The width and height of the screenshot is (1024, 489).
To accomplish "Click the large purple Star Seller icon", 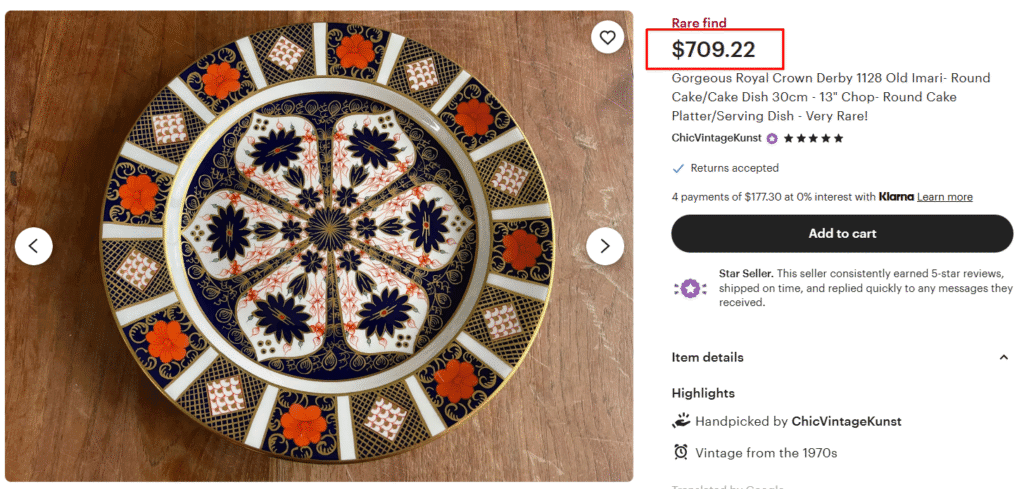I will pos(690,287).
